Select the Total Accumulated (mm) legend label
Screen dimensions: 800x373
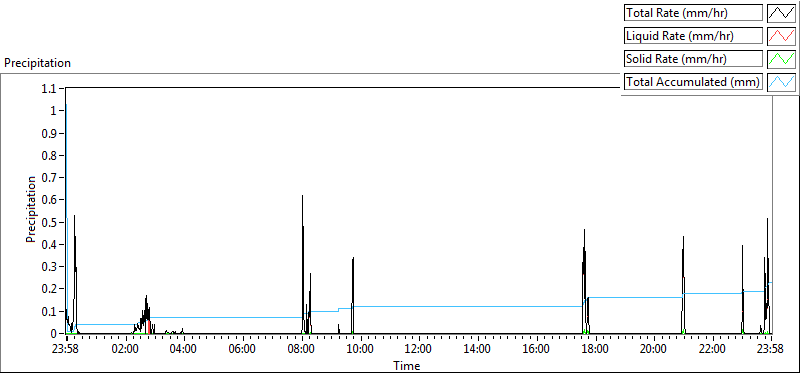coord(693,82)
